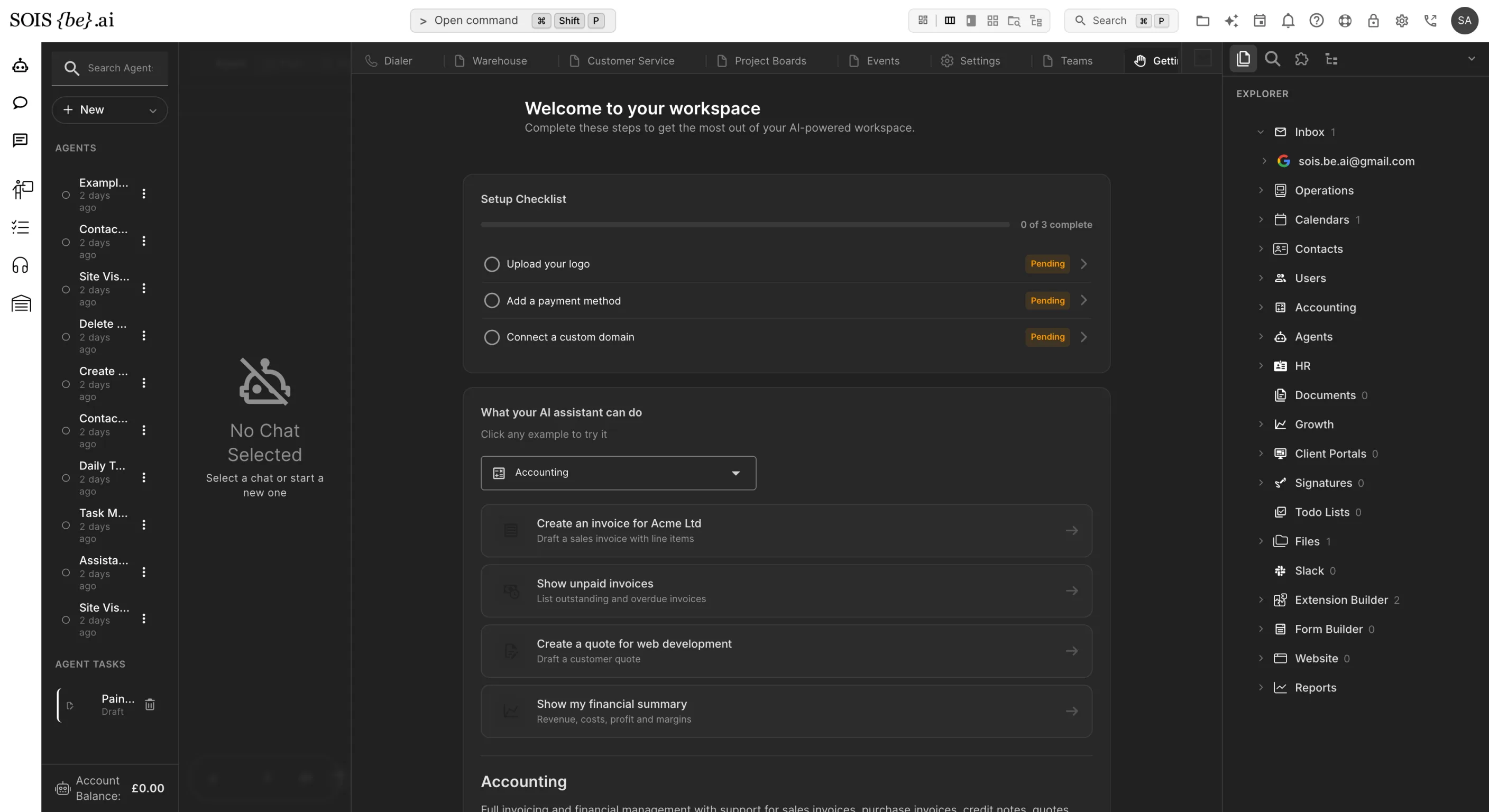This screenshot has width=1489, height=812.
Task: Click Pending badge for Upload your logo
Action: tap(1047, 264)
